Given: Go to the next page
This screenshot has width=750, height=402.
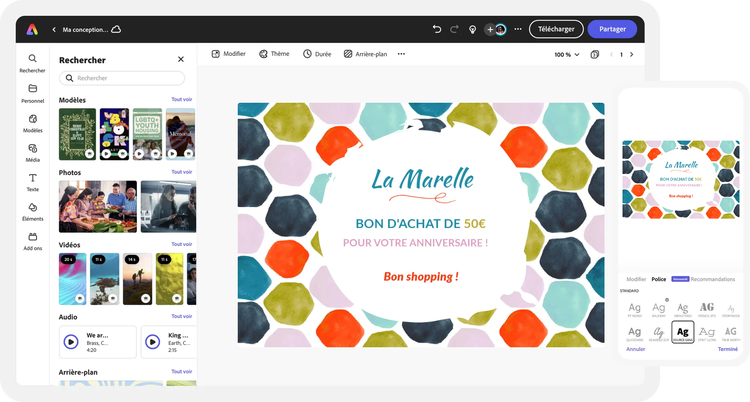Looking at the screenshot, I should [631, 55].
